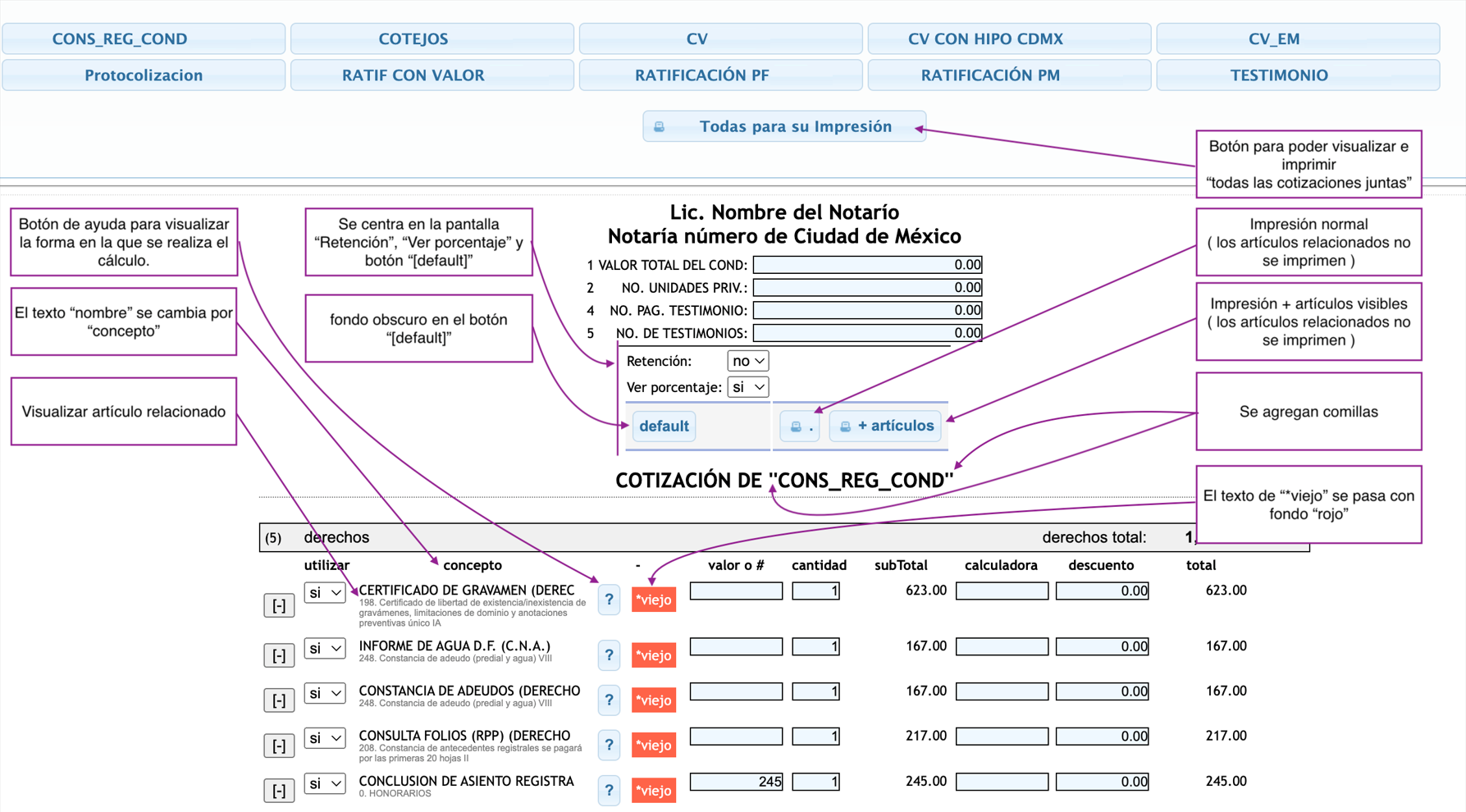1466x812 pixels.
Task: Open help '?' for CONSTANCIA DE ADEUDOS
Action: pyautogui.click(x=609, y=700)
